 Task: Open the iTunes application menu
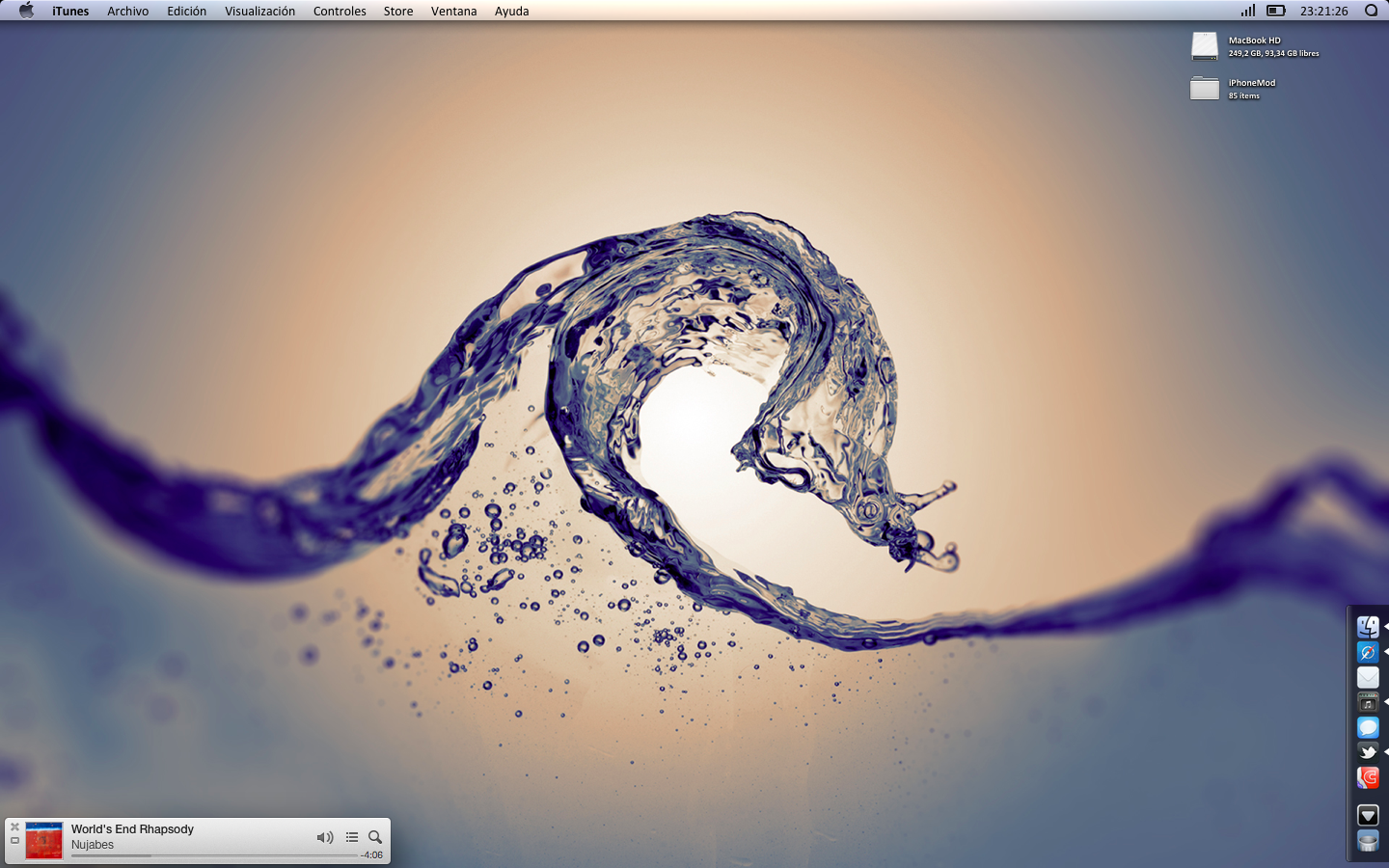coord(70,11)
